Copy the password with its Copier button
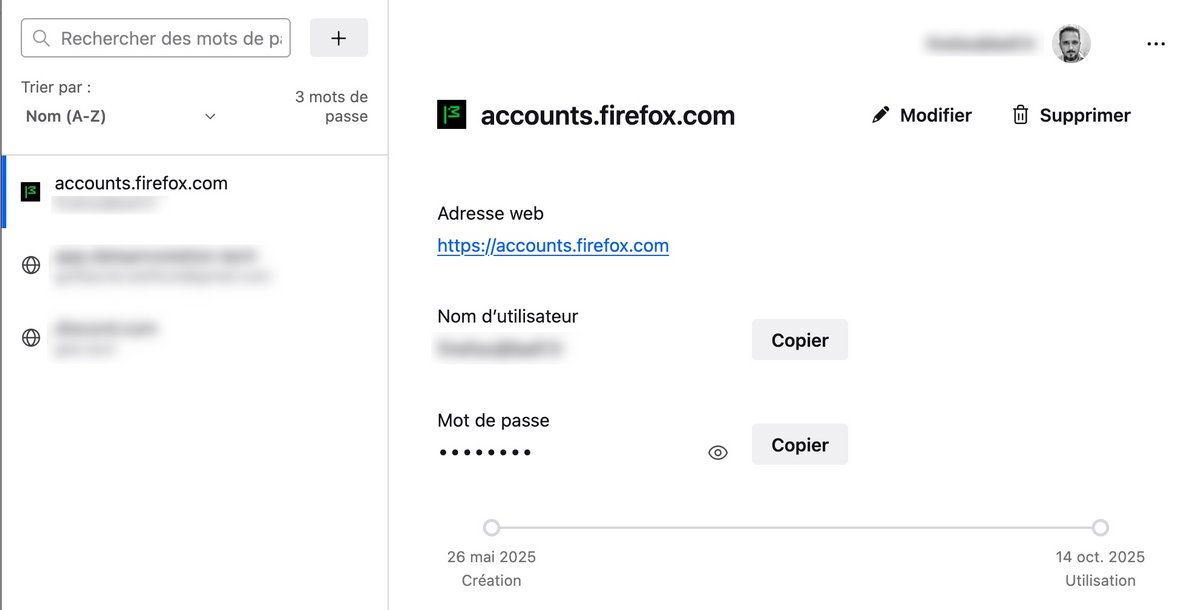Viewport: 1200px width, 610px height. pyautogui.click(x=799, y=445)
